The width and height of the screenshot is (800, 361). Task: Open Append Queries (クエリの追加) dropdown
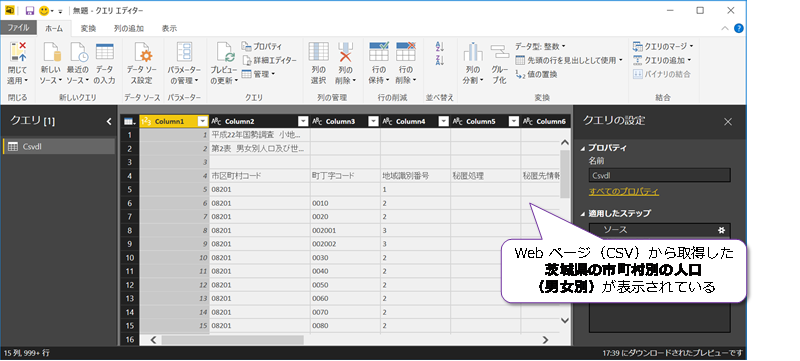(662, 60)
